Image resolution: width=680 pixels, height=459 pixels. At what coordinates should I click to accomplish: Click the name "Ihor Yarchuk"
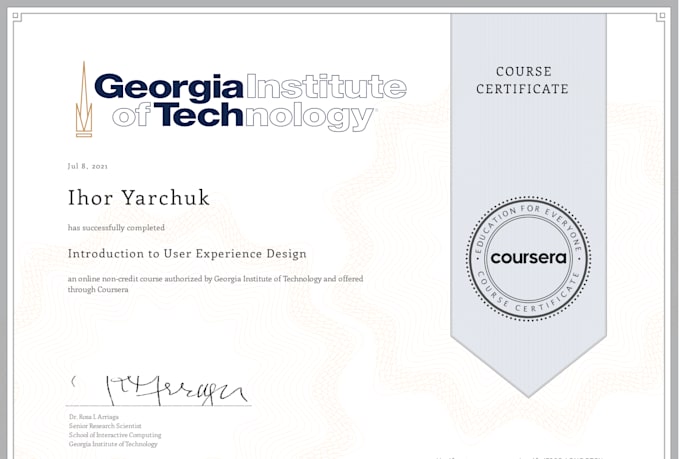[x=139, y=198]
